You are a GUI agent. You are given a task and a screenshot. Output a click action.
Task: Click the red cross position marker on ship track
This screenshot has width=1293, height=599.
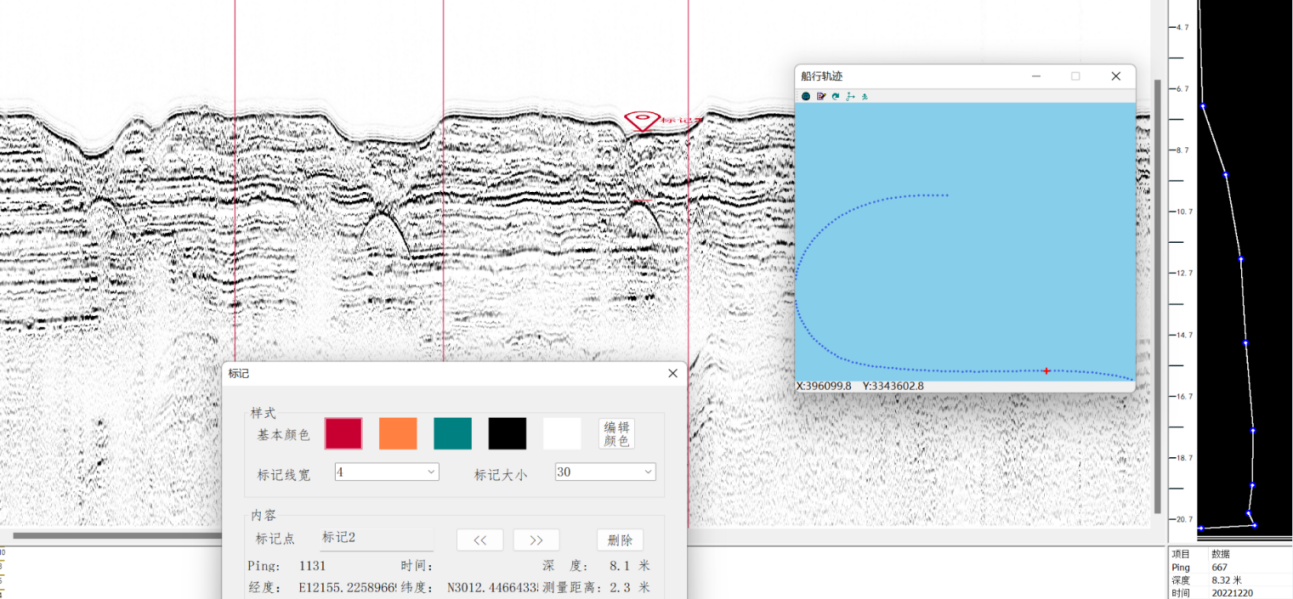pyautogui.click(x=1046, y=371)
